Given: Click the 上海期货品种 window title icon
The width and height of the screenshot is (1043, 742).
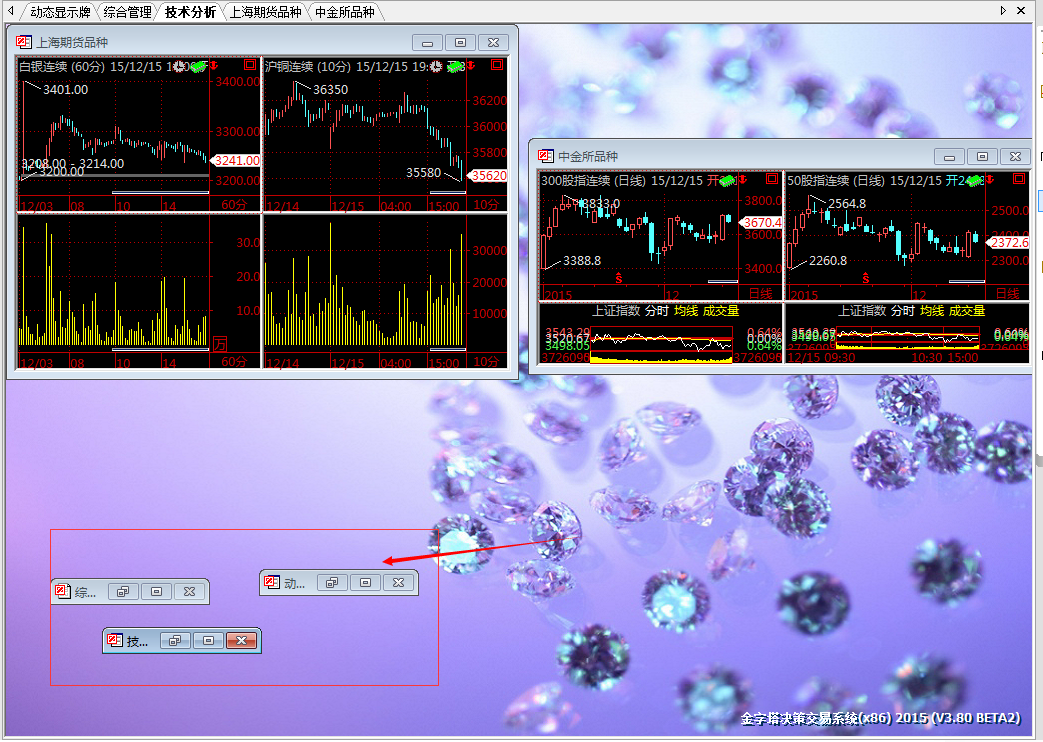Looking at the screenshot, I should click(24, 42).
